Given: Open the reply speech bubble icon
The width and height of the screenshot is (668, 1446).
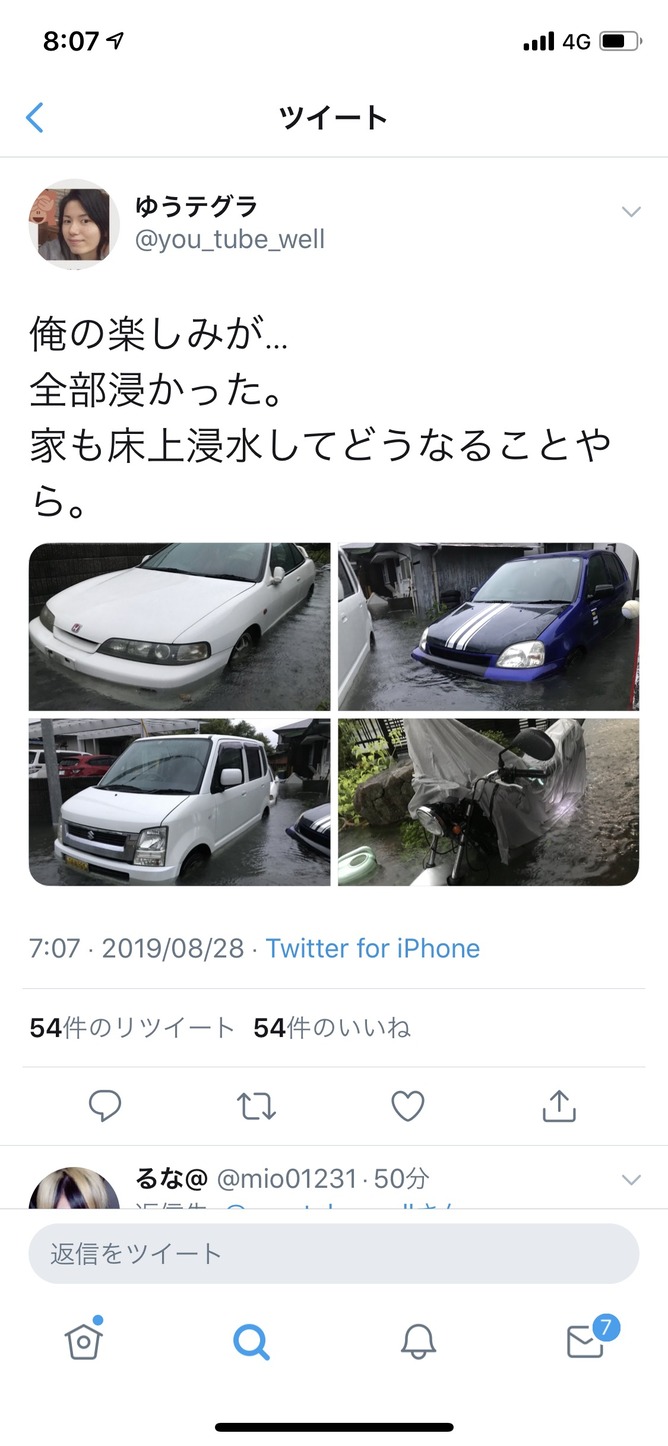Looking at the screenshot, I should pyautogui.click(x=105, y=1106).
